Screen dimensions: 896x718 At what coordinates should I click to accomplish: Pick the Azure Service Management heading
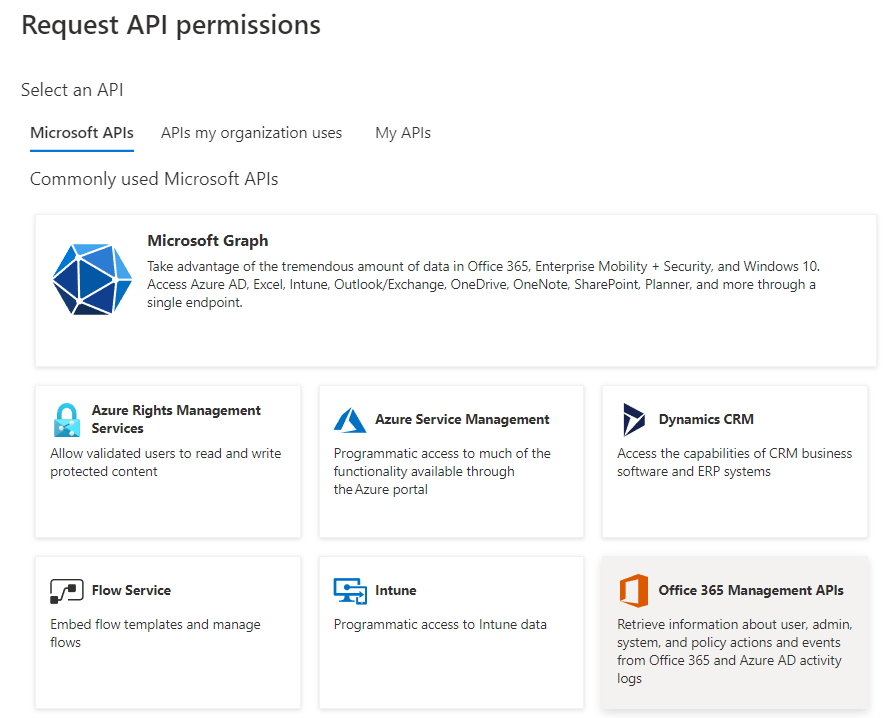tap(462, 419)
